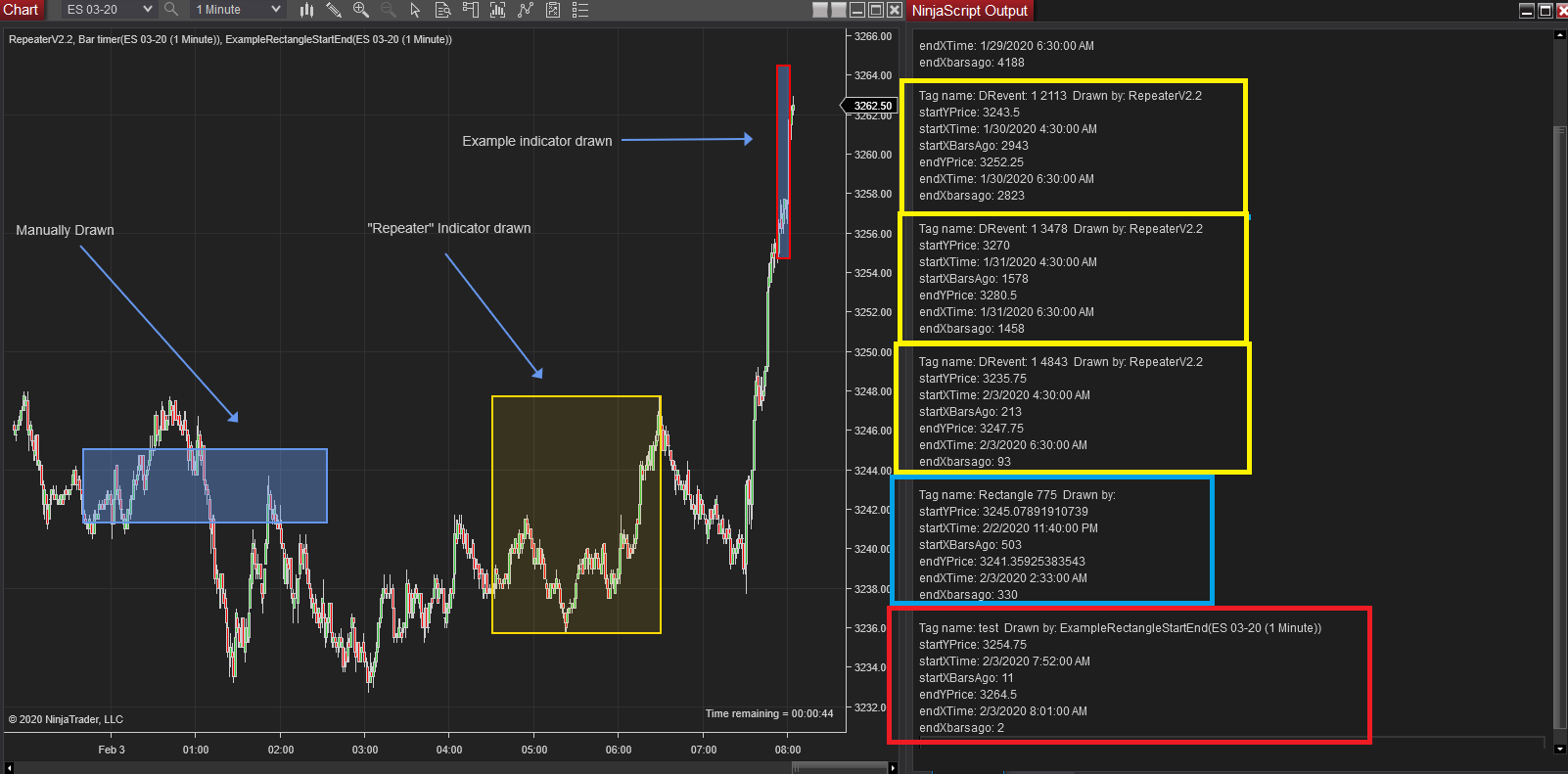Click output line 'endXTime: 2/3/2020 8:01:00 AM'
This screenshot has width=1568, height=774.
[1003, 711]
